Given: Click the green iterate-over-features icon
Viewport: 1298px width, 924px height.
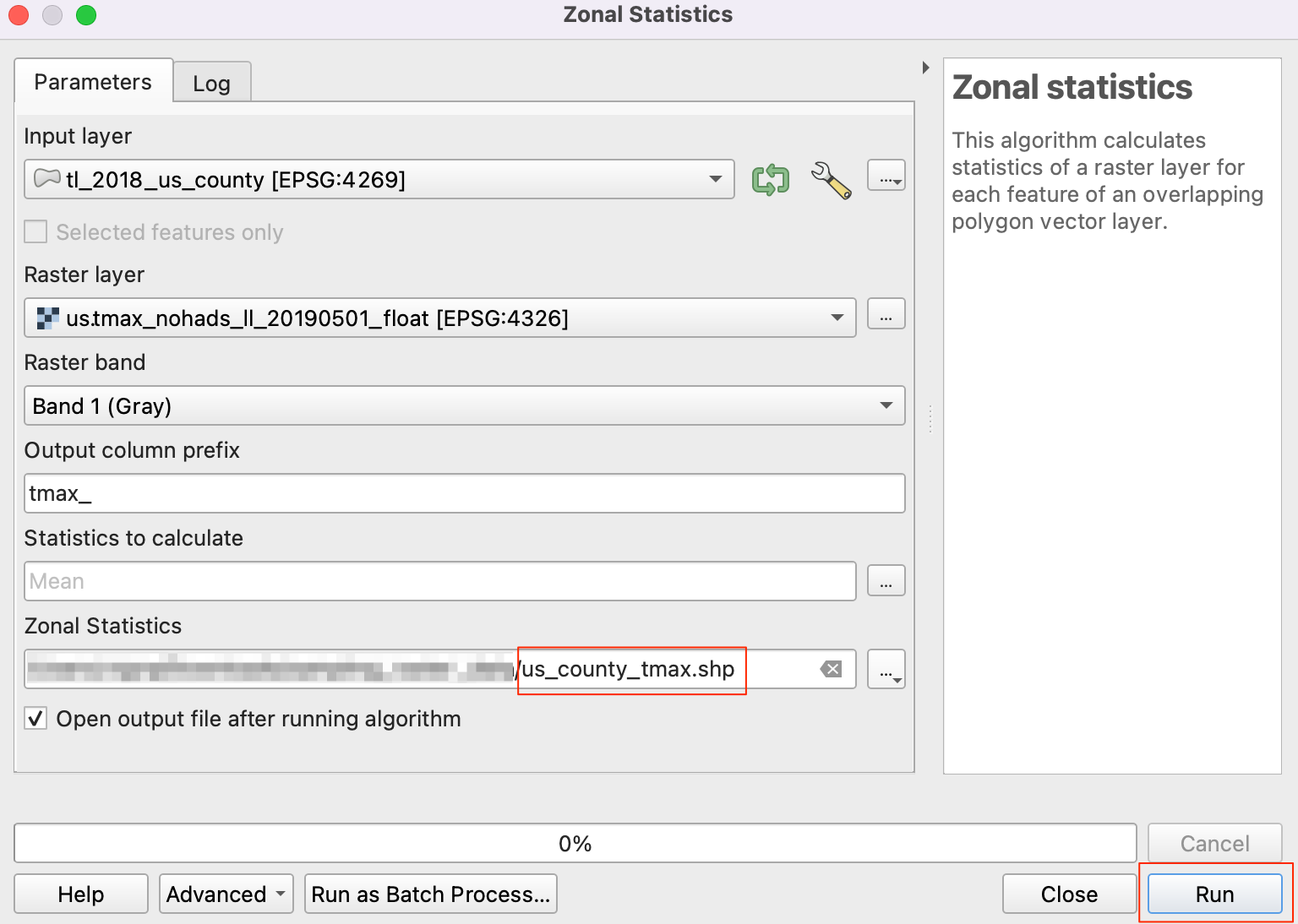Looking at the screenshot, I should click(771, 180).
